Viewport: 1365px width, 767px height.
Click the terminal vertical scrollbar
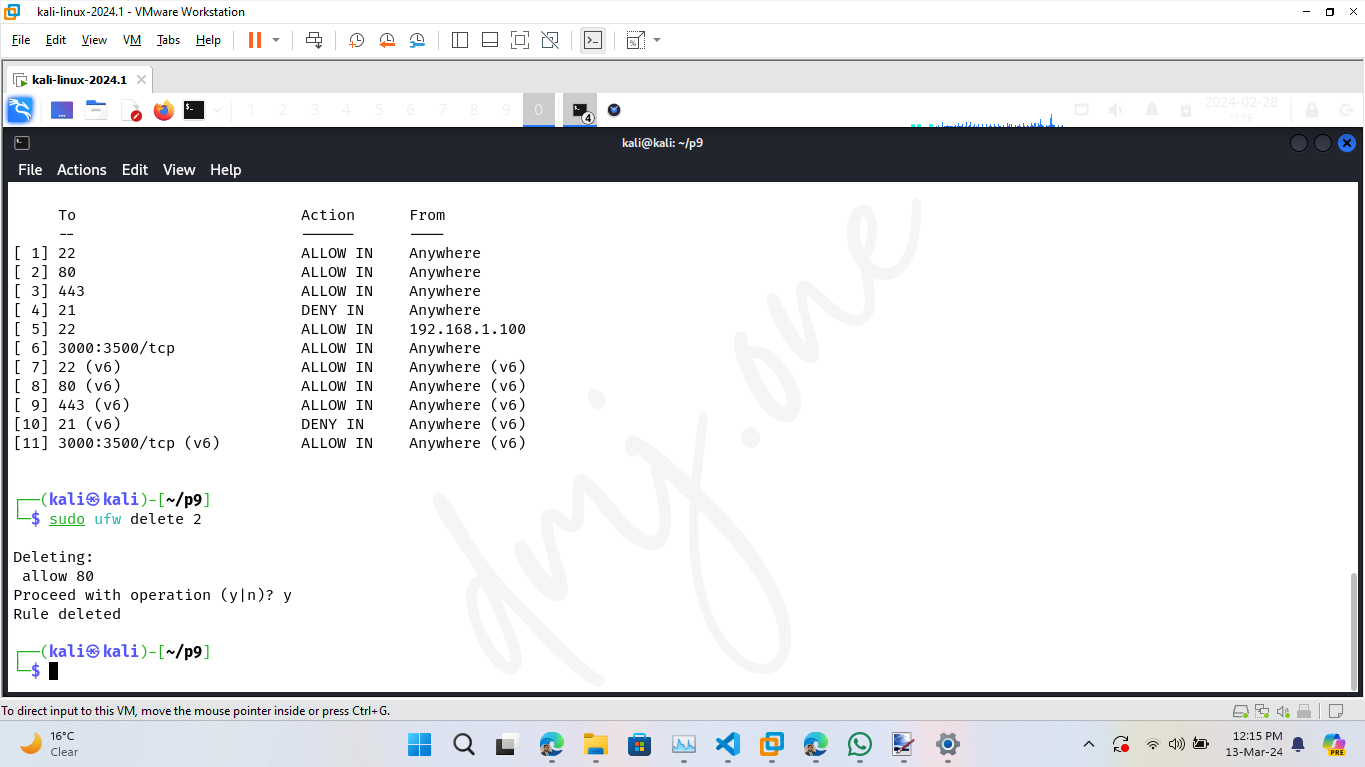click(x=1354, y=630)
